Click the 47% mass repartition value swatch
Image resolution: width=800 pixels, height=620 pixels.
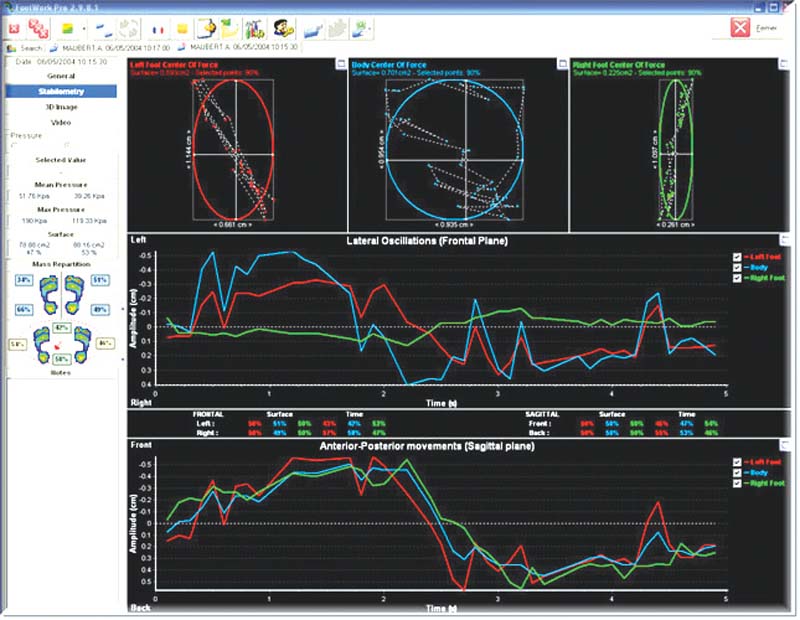[60, 326]
